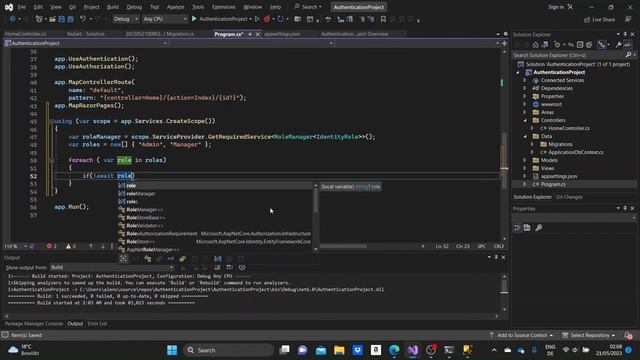640x360 pixels.
Task: Click the Save All icon in the toolbar
Action: click(70, 19)
